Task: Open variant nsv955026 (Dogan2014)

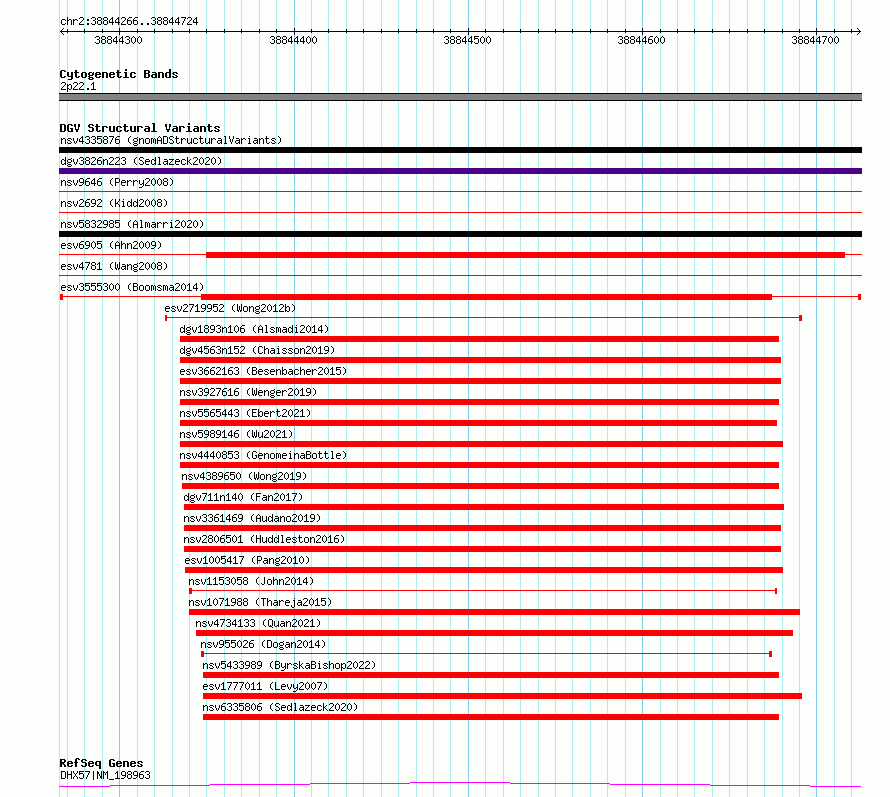Action: pos(263,644)
